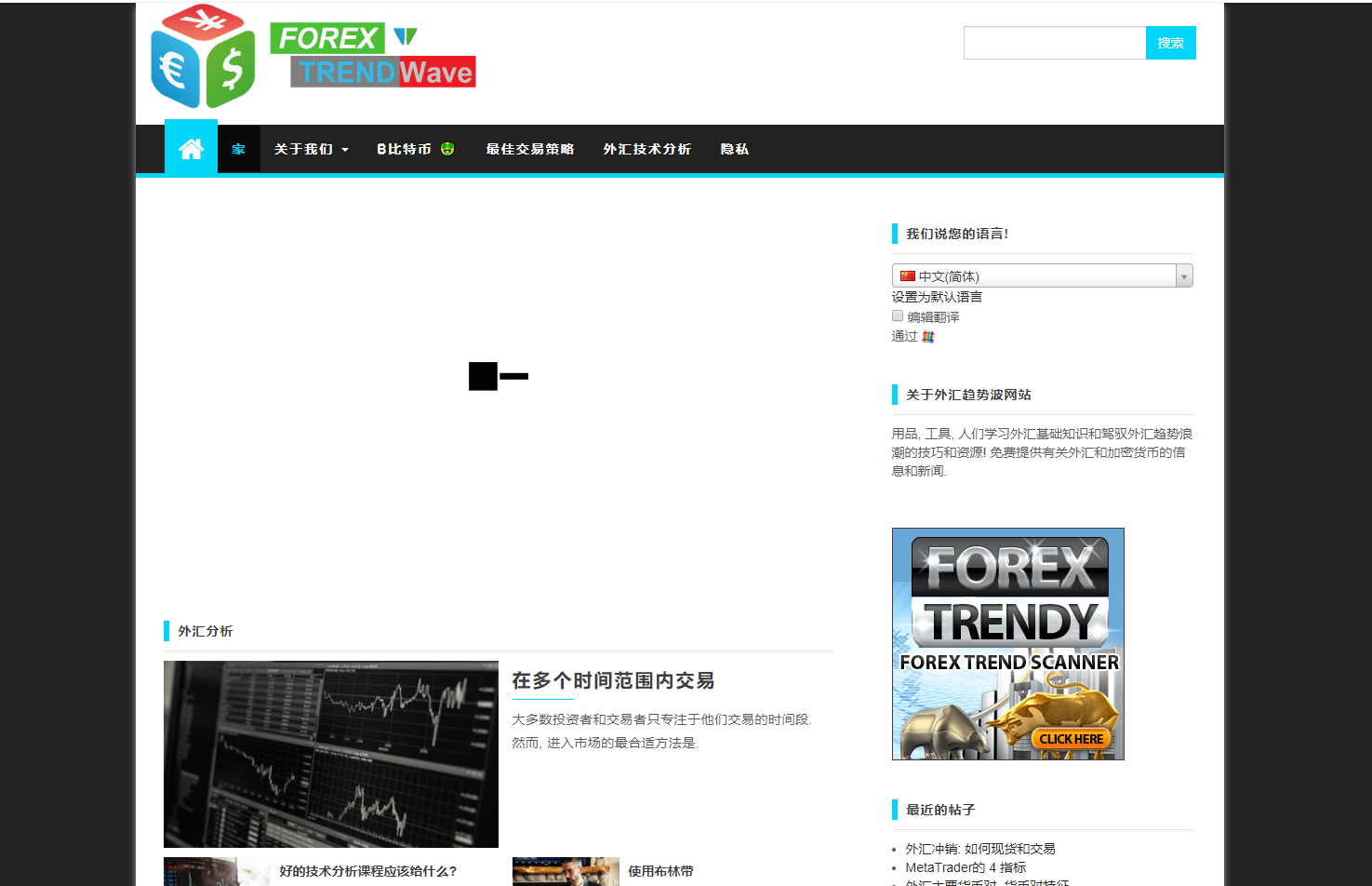Click the Forex Trend Wave logo text
Image resolution: width=1372 pixels, height=886 pixels.
click(373, 57)
